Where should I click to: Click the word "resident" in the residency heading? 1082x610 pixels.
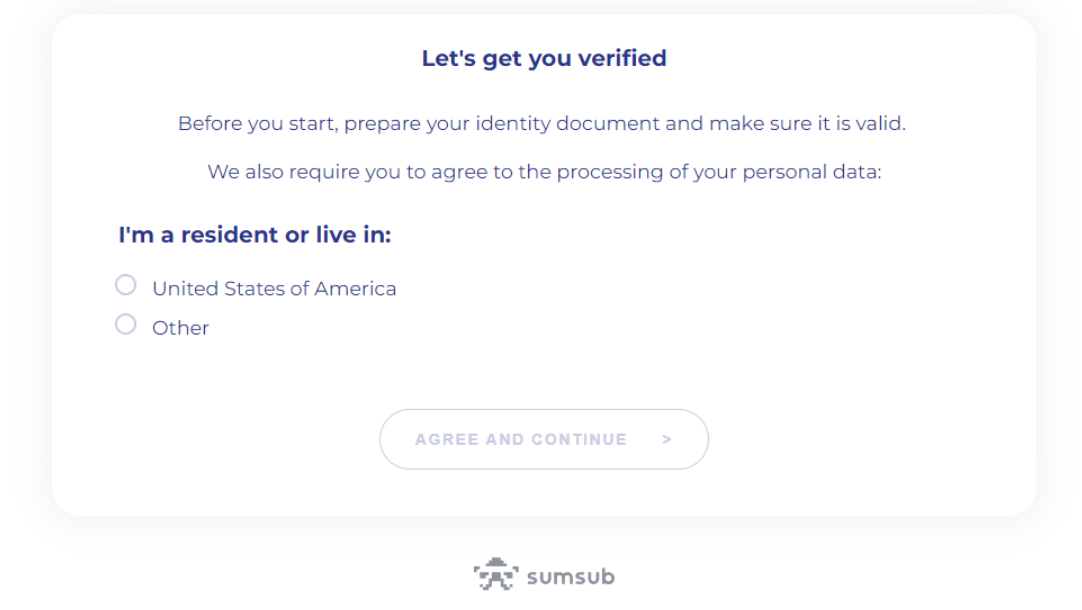point(229,235)
